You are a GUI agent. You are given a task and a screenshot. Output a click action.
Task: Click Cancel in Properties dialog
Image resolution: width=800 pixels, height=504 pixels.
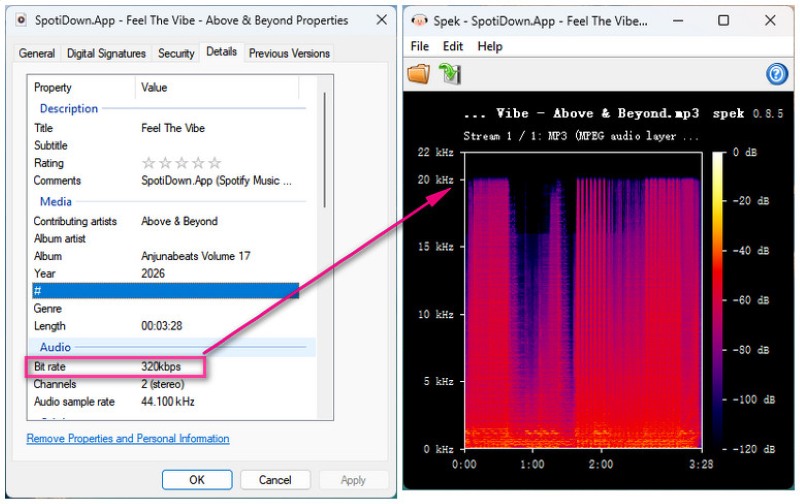coord(275,480)
